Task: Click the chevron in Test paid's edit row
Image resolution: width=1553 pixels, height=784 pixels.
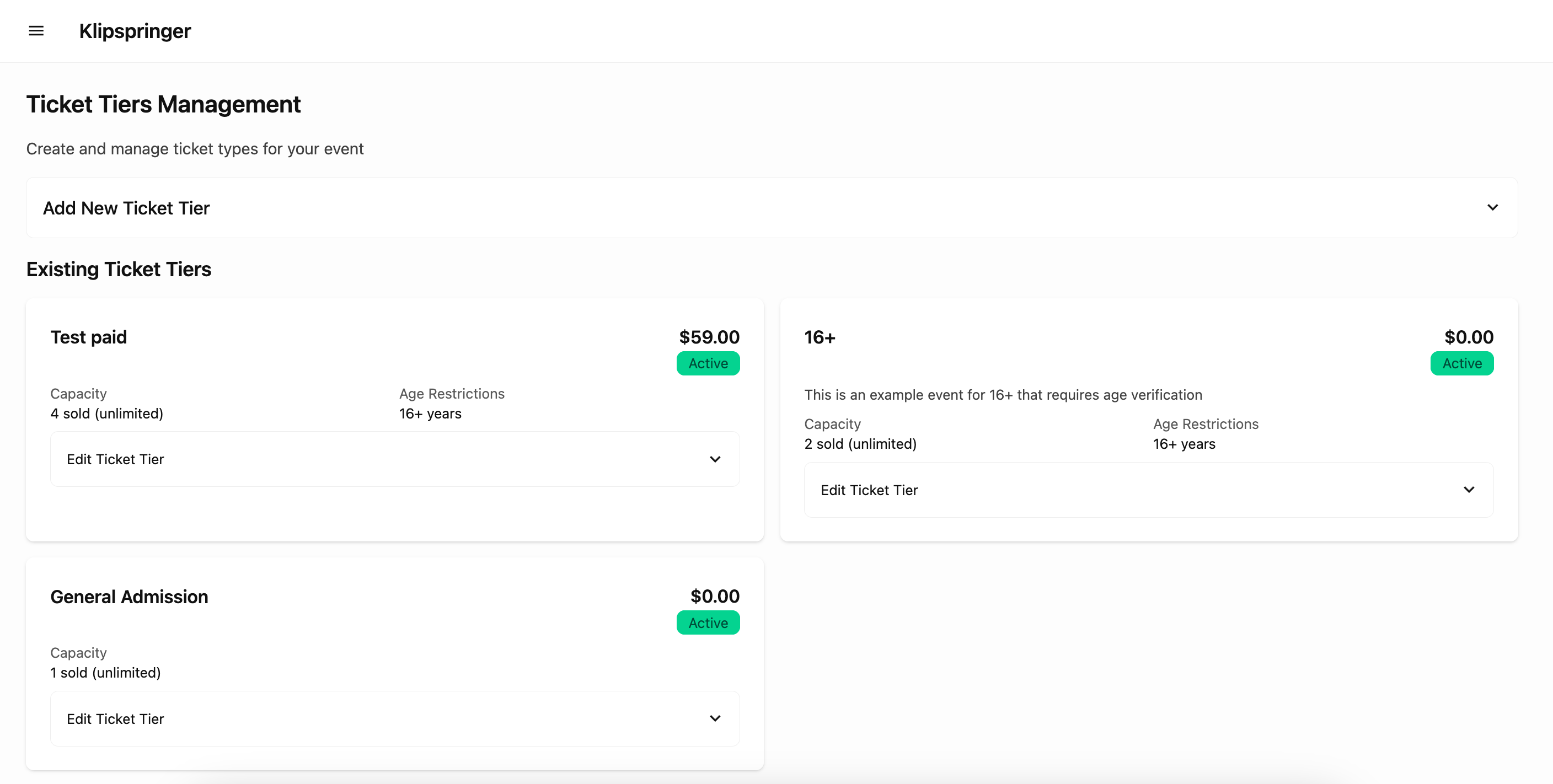Action: point(715,459)
